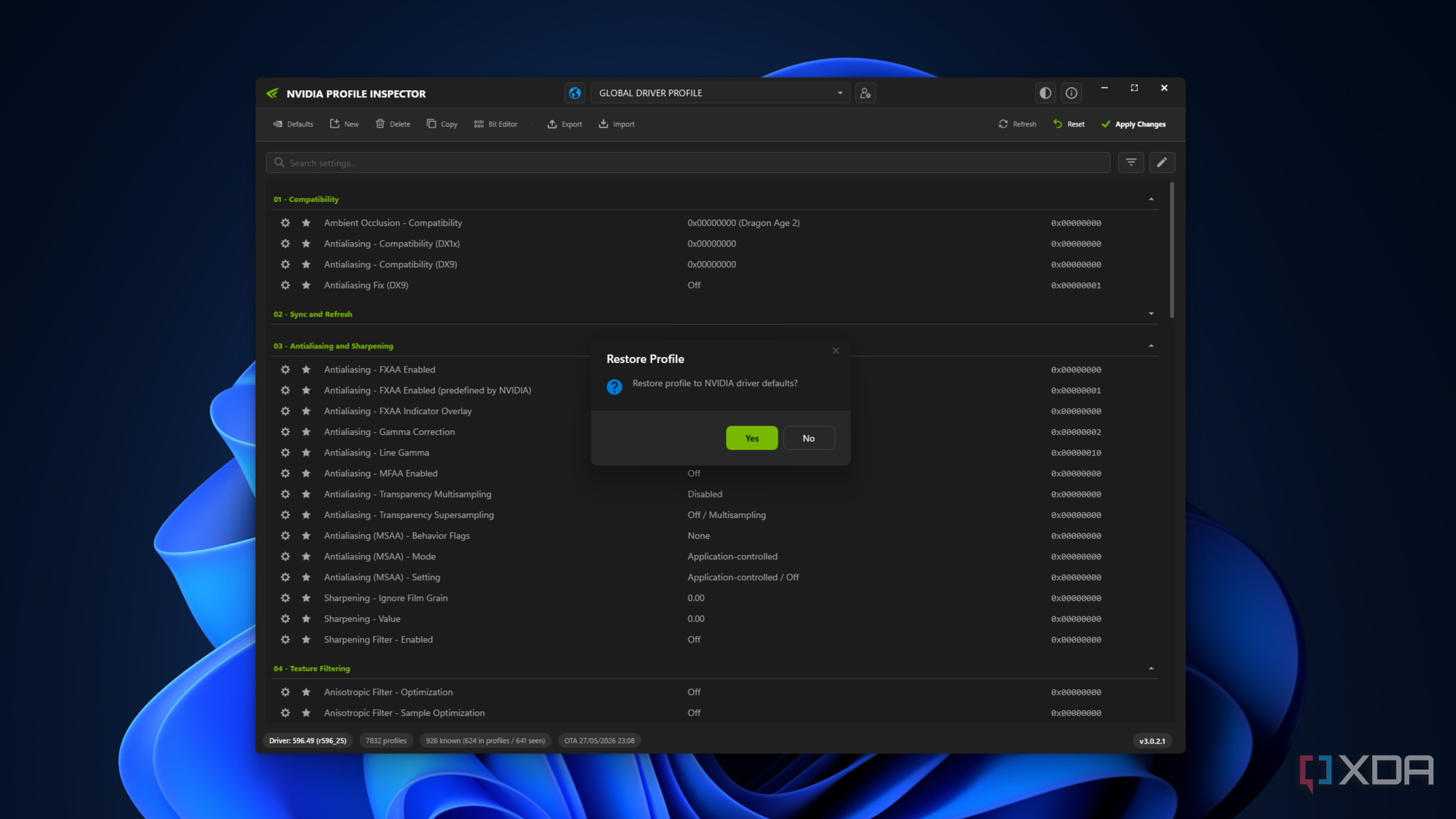Open the Bit Editor

click(496, 124)
